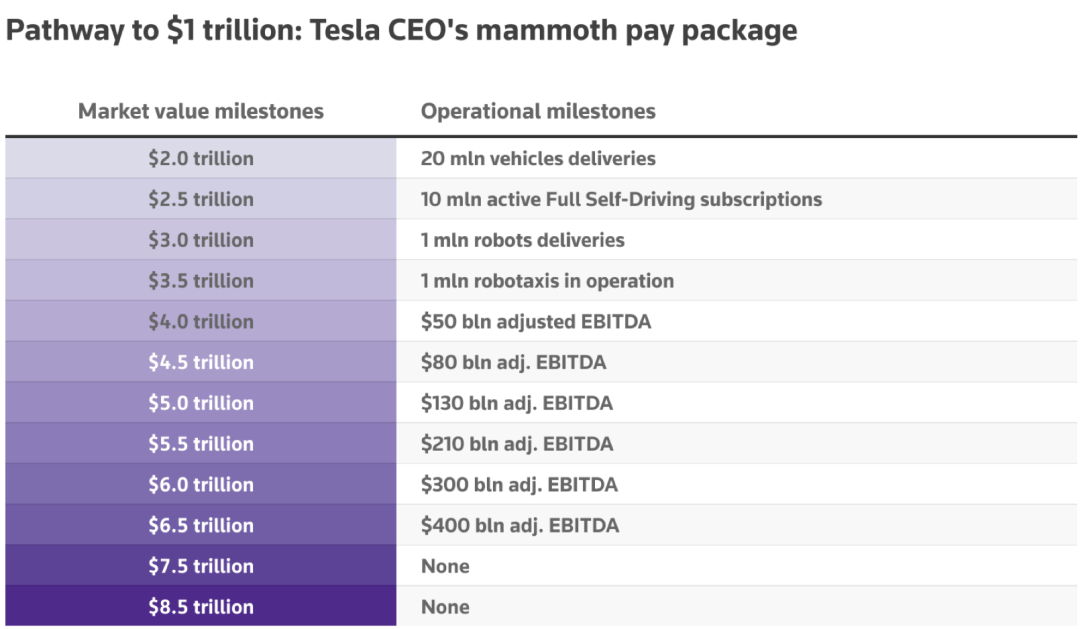The width and height of the screenshot is (1080, 629).
Task: Click the "$130 bln adj. EBITDA" milestone
Action: click(516, 403)
